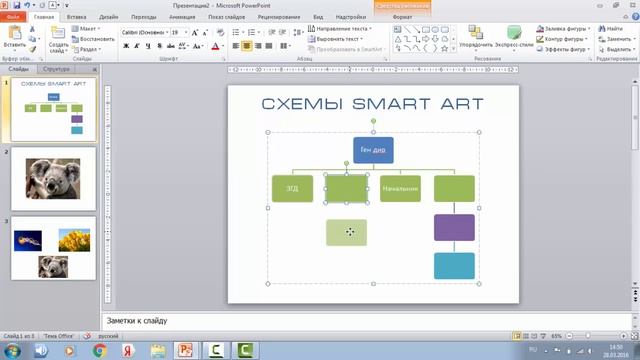Viewport: 640px width, 360px height.
Task: Align text right
Action: tap(258, 46)
